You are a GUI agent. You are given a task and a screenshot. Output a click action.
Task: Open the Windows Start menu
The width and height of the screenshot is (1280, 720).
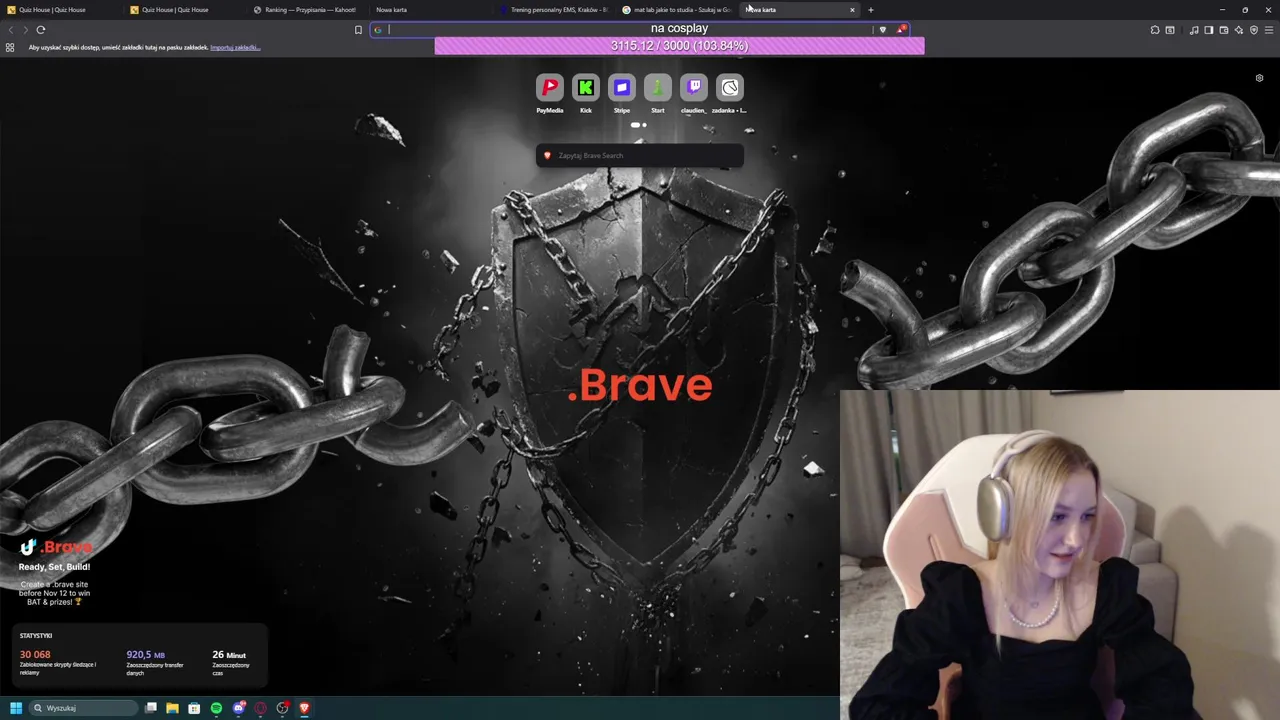click(15, 708)
